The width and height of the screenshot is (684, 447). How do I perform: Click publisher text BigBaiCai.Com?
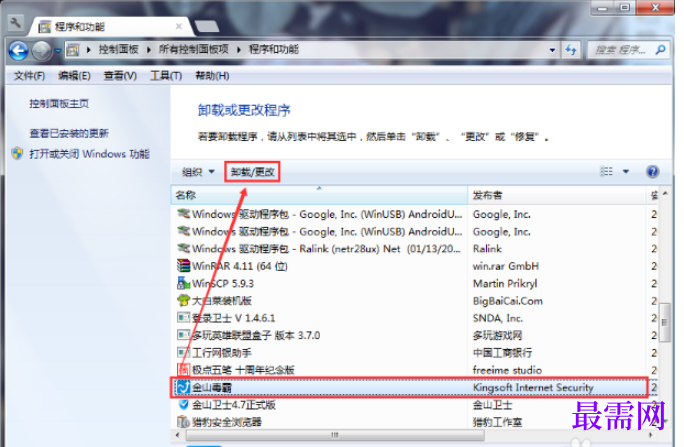(x=508, y=301)
